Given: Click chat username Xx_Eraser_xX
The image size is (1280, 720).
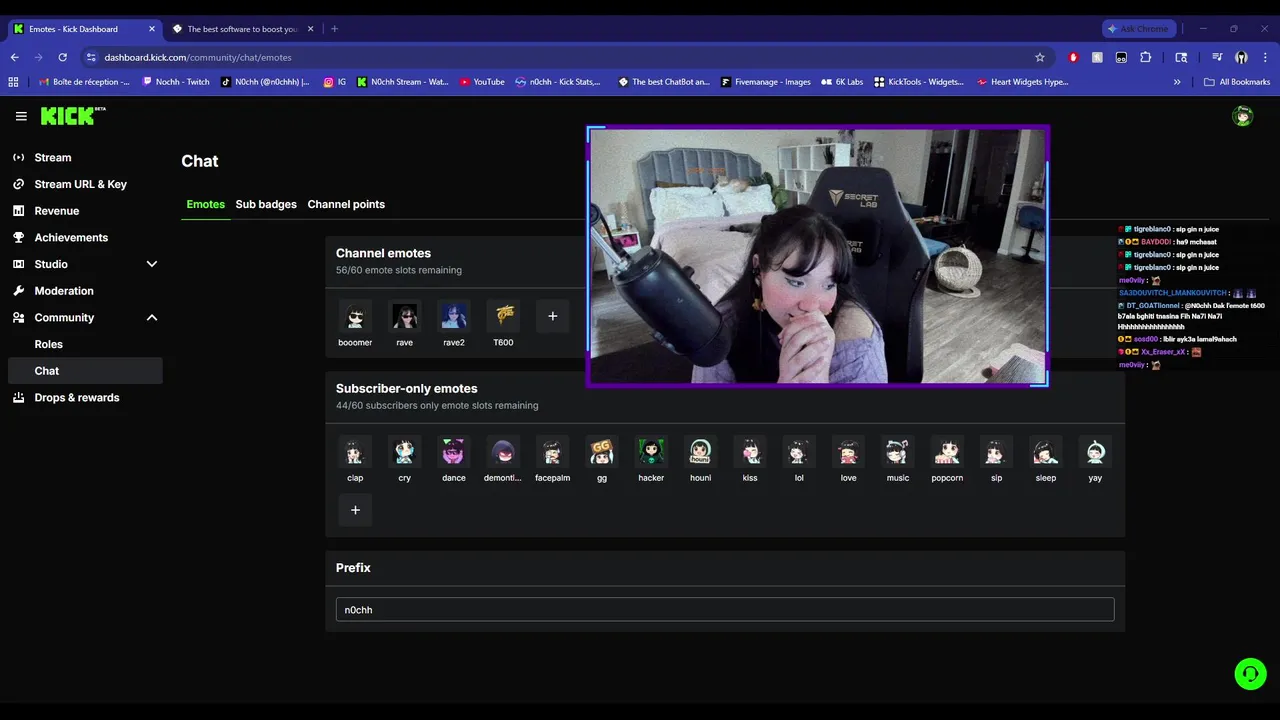Looking at the screenshot, I should coord(1162,352).
